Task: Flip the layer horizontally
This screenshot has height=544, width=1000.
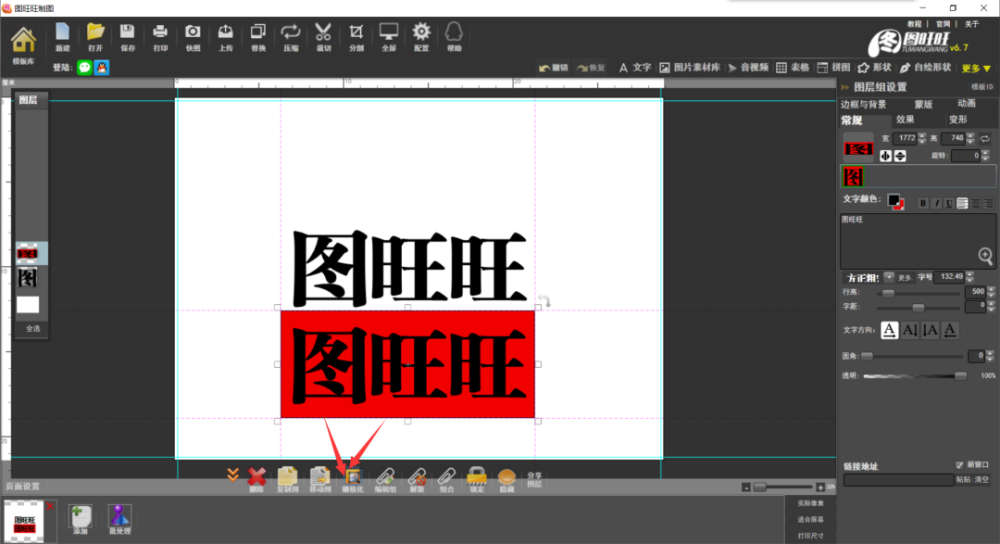Action: (x=885, y=156)
